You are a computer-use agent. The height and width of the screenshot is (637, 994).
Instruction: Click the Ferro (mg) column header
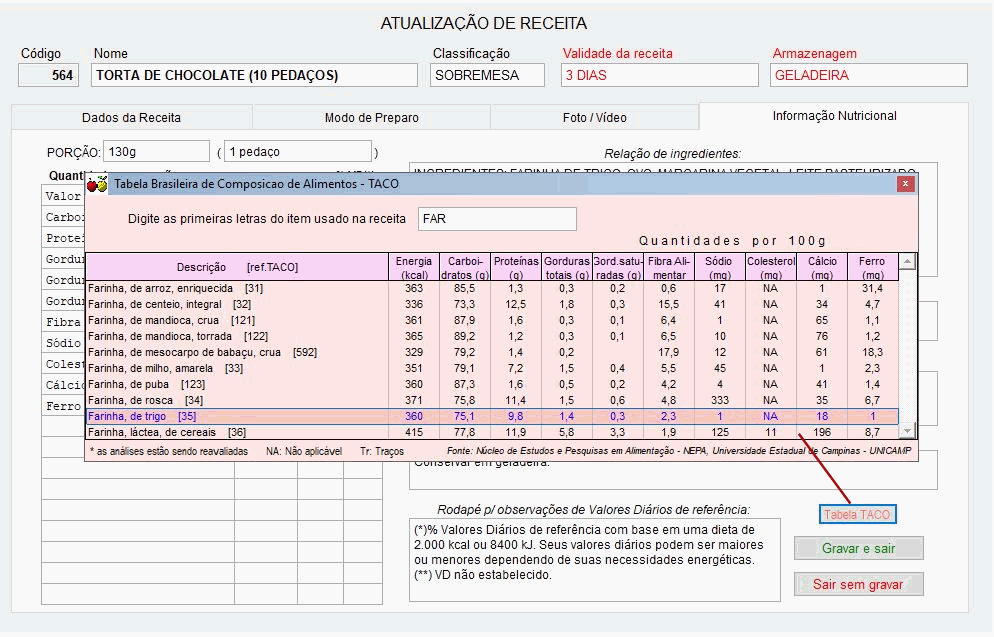872,267
